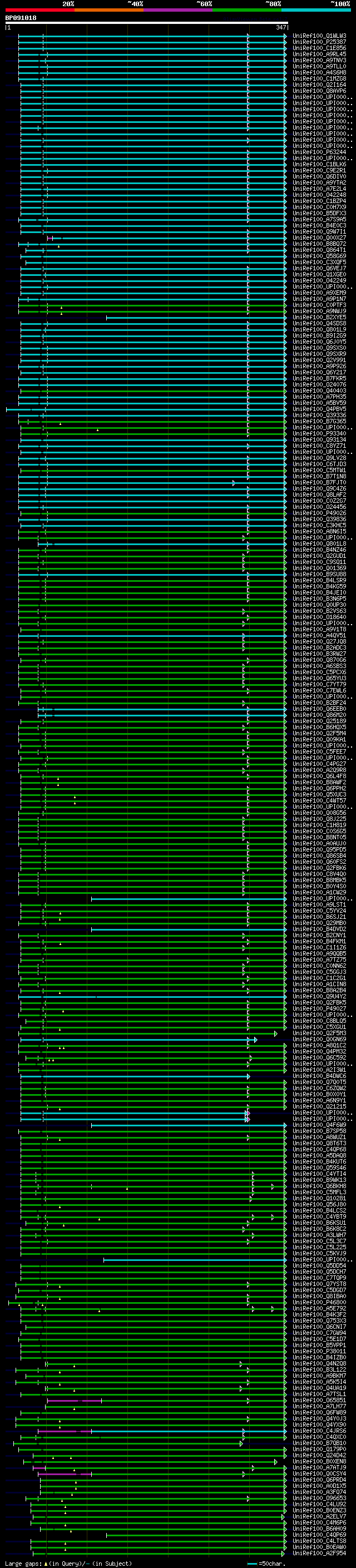Select the UniRef100_Q4N2Q8 label
The image size is (356, 1568).
[x=319, y=1363]
